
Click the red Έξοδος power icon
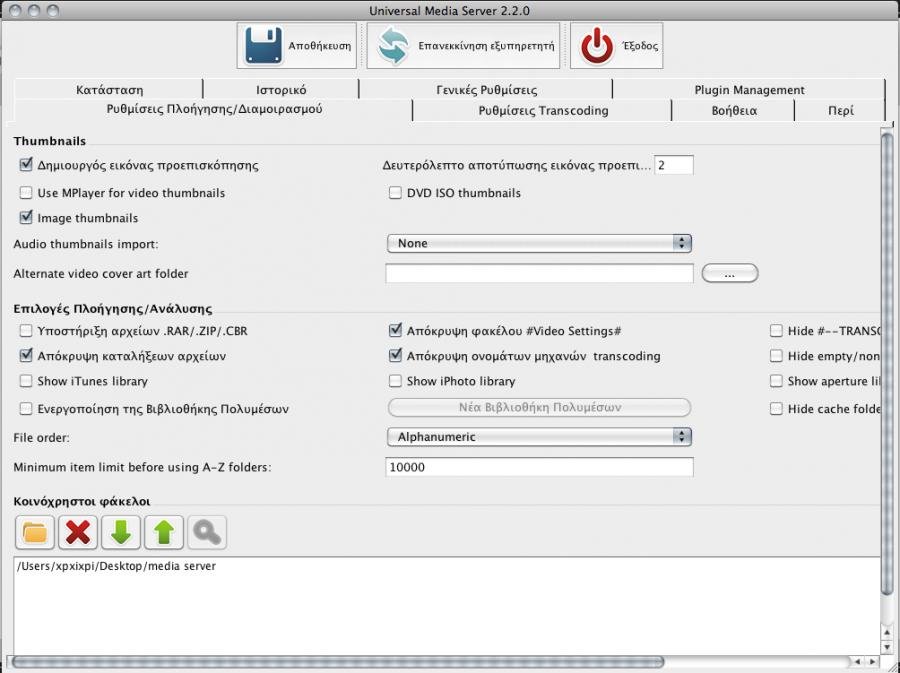597,46
